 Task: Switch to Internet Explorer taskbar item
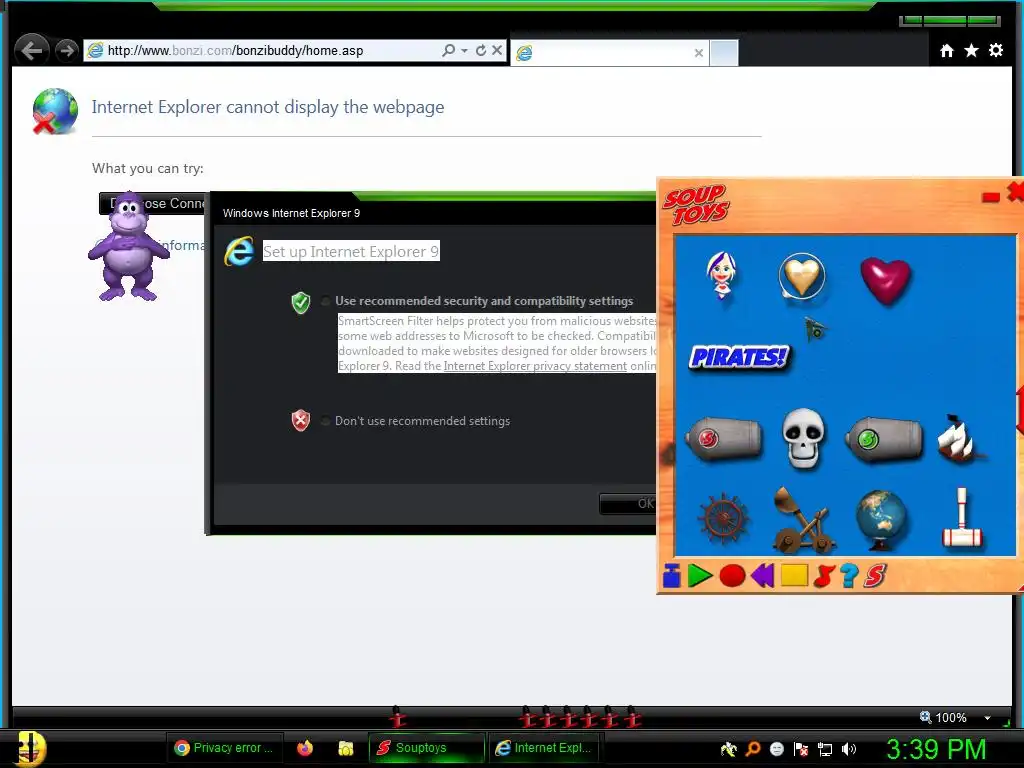pyautogui.click(x=544, y=748)
